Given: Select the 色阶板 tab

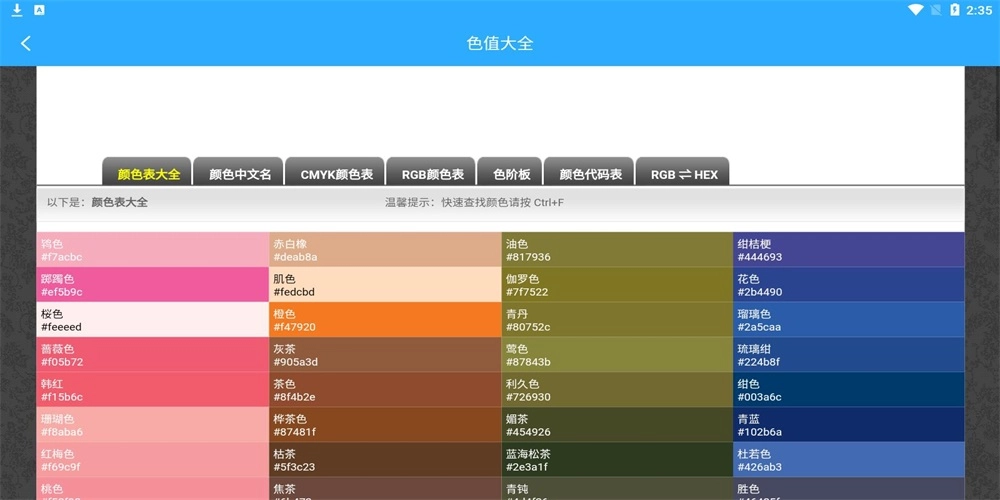Looking at the screenshot, I should (x=511, y=173).
